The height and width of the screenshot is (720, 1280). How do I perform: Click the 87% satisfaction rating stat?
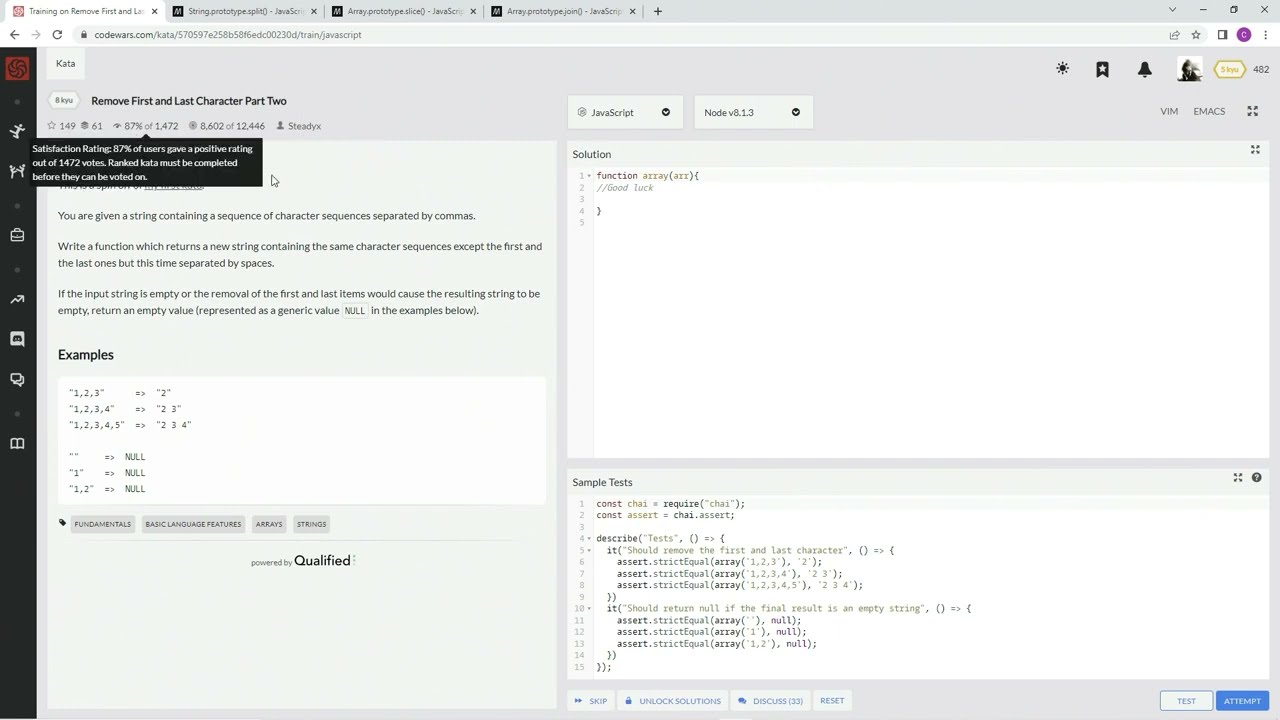[145, 126]
